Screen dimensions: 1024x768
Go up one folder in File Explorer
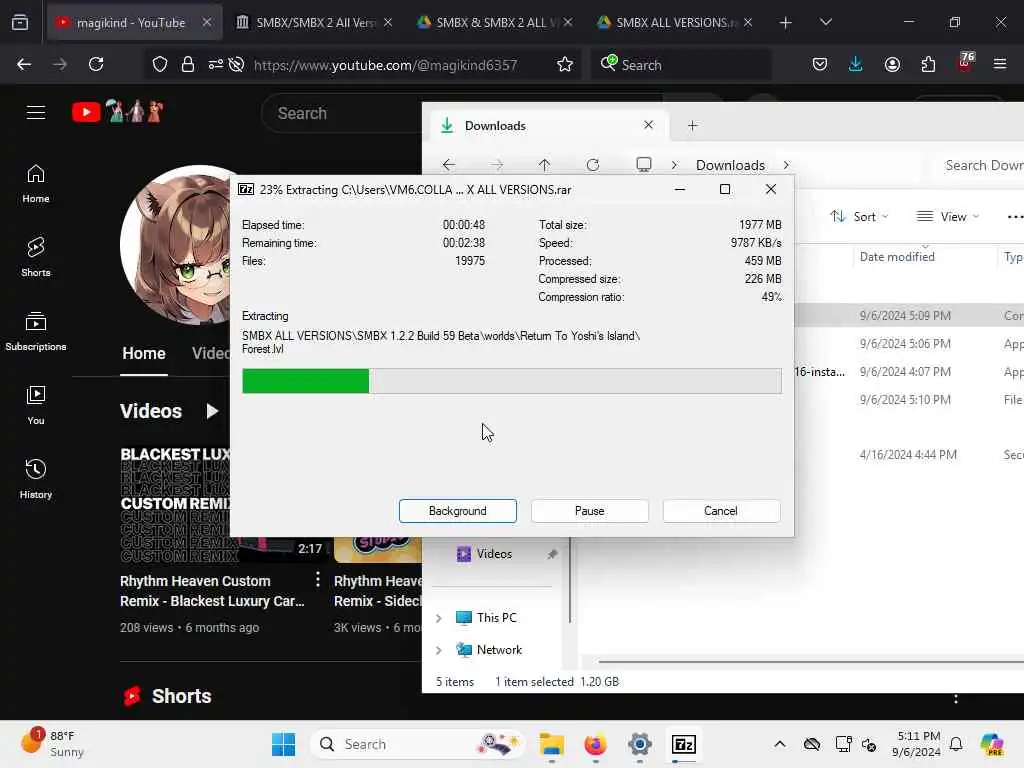click(x=544, y=165)
